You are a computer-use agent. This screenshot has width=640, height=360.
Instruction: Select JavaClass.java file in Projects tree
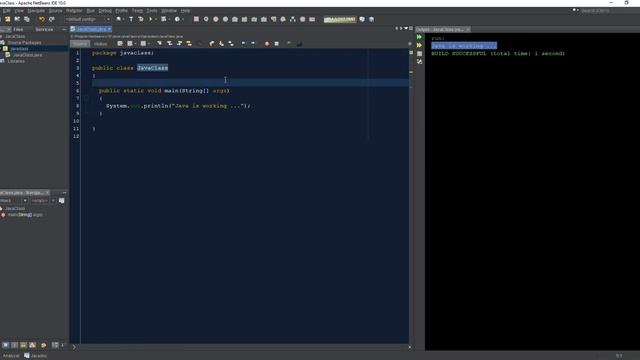(x=27, y=55)
